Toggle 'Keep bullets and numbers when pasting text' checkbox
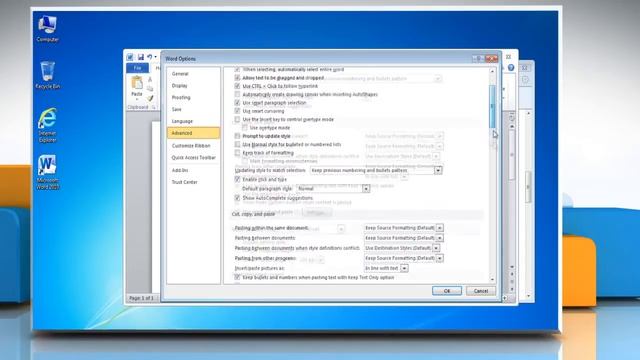This screenshot has width=640, height=360. 237,277
